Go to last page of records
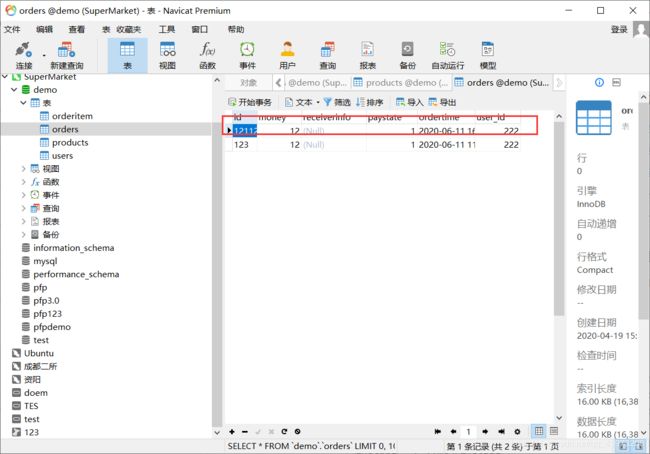650x454 pixels. coord(501,432)
